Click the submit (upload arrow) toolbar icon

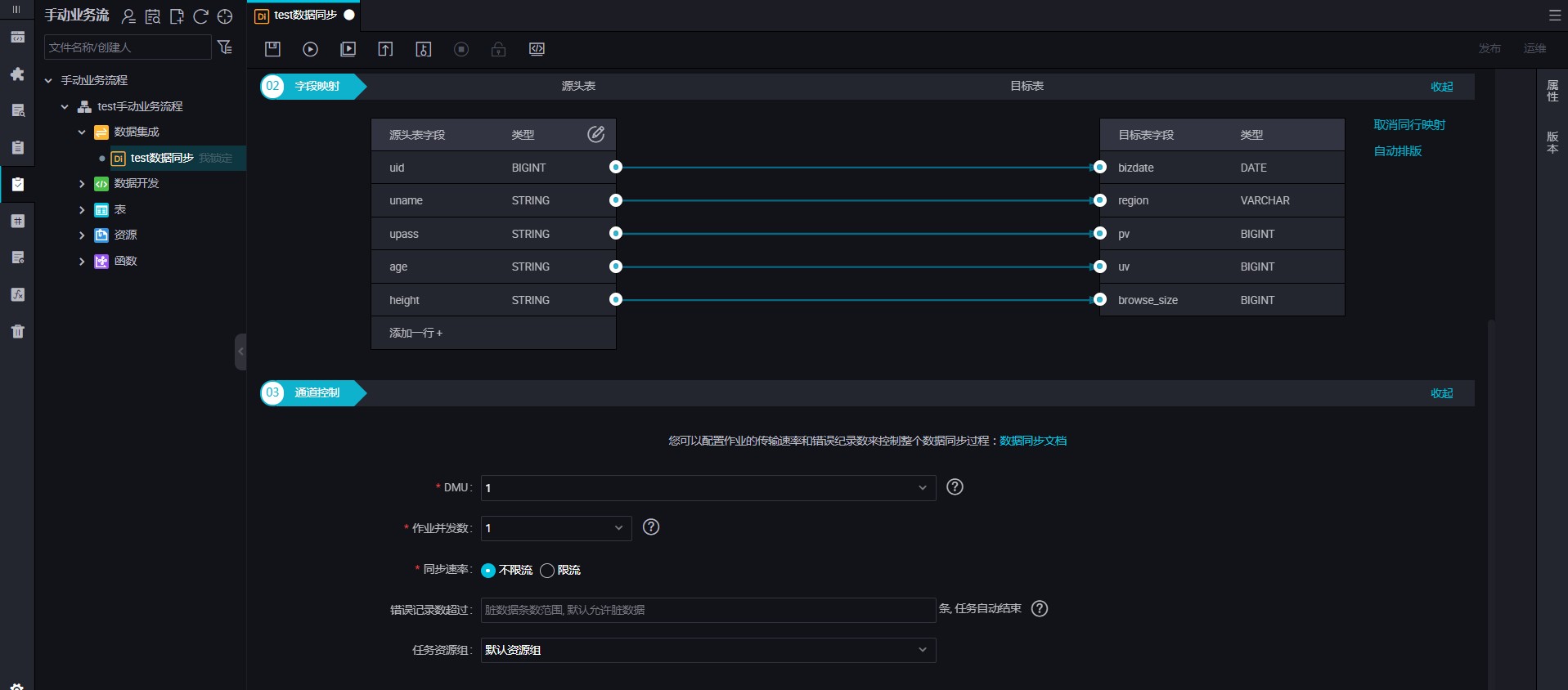[385, 49]
